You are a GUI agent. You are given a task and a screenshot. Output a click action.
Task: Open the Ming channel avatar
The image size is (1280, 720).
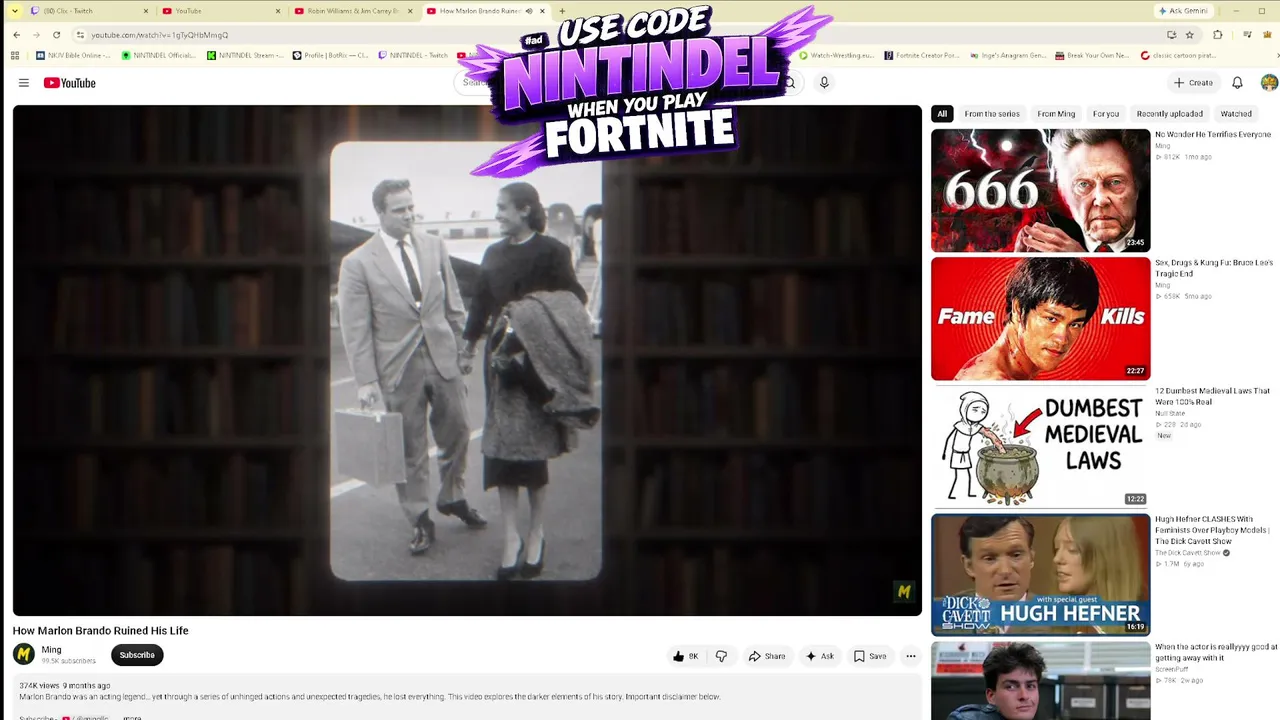coord(24,655)
